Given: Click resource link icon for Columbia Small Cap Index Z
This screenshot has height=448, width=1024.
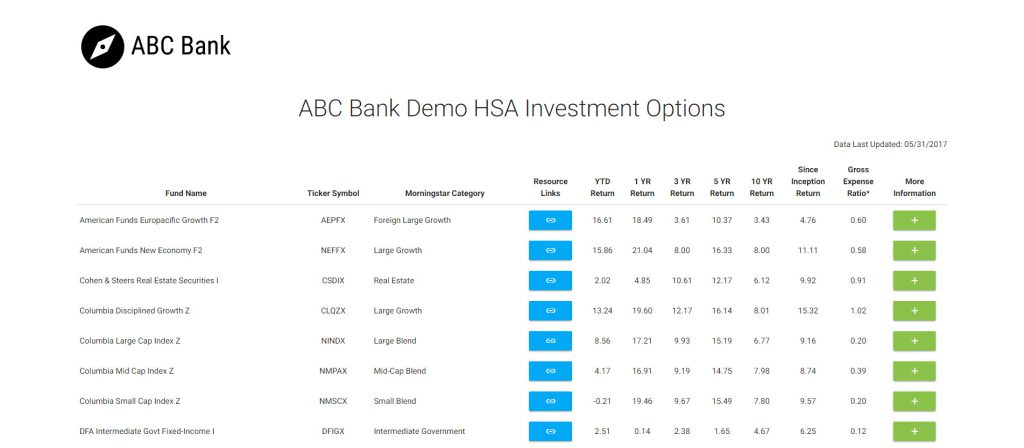Looking at the screenshot, I should [x=550, y=401].
